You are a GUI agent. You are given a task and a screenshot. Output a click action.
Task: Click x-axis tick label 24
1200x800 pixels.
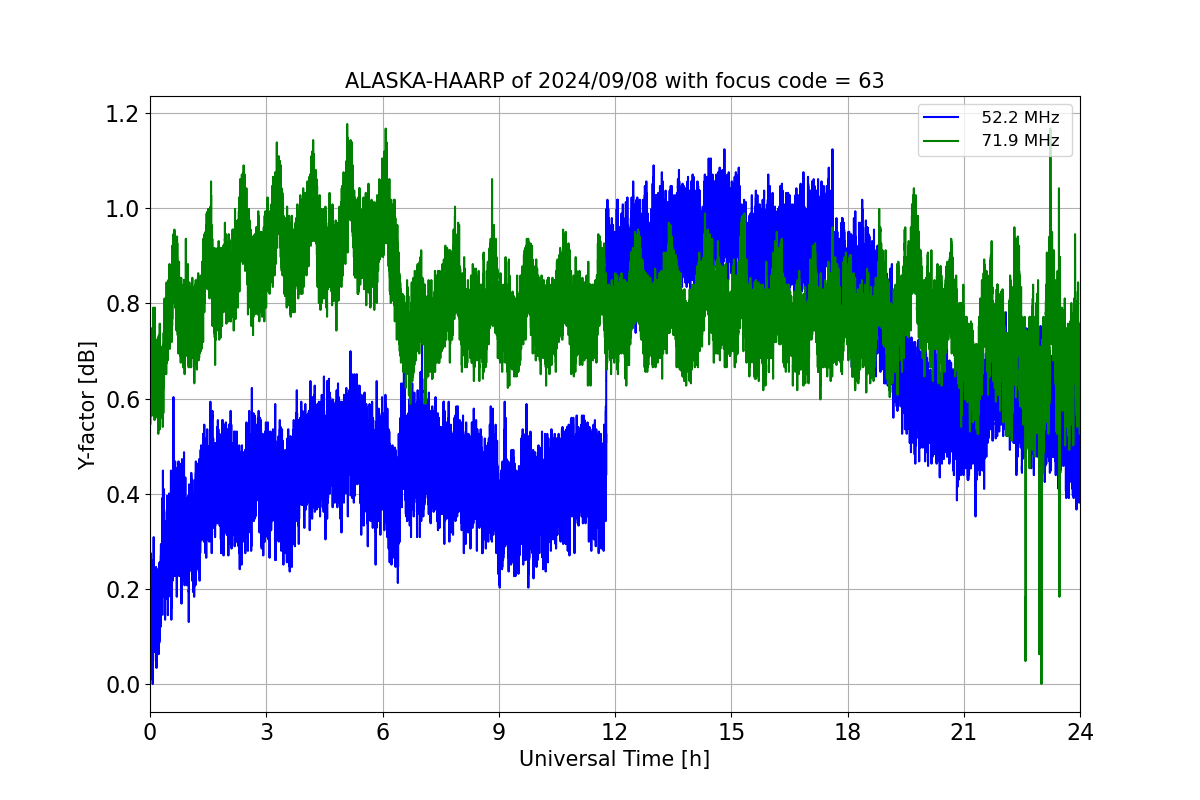coord(1080,732)
